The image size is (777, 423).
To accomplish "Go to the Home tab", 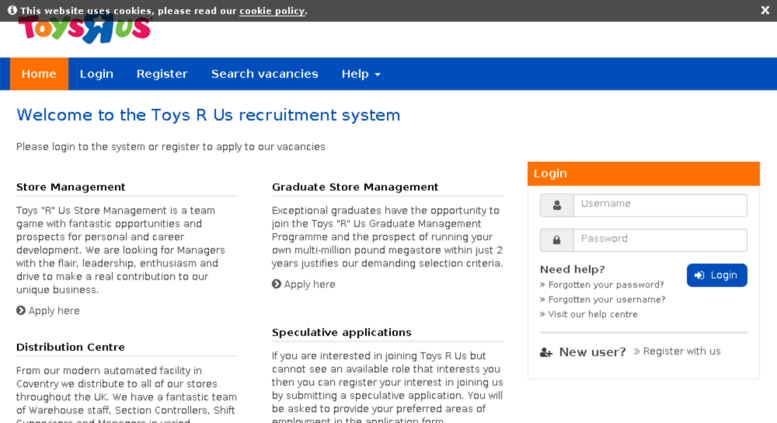I will [39, 74].
